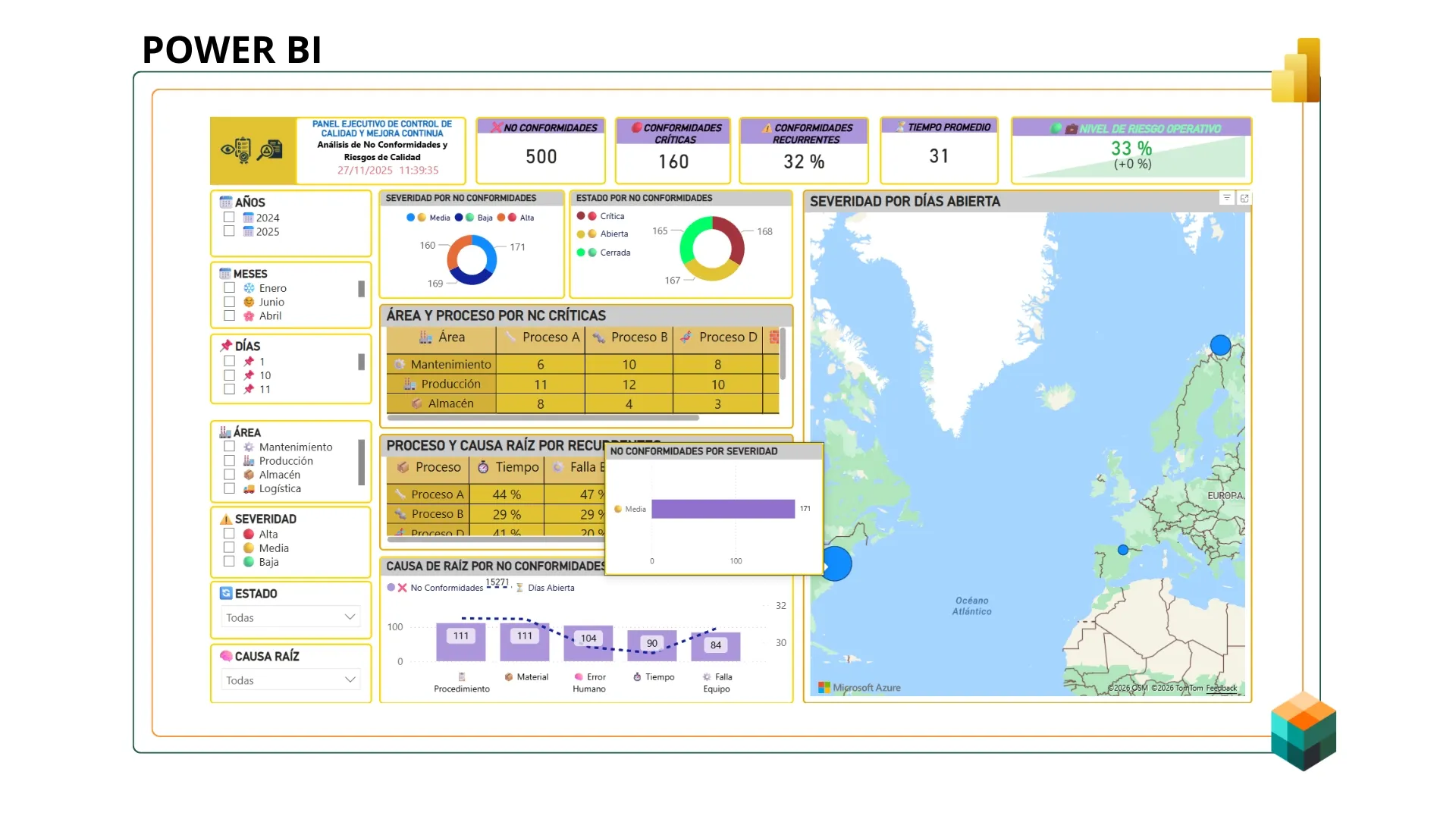Click the MESES slicer scrollbar
Viewport: 1456px width, 819px height.
[x=361, y=289]
